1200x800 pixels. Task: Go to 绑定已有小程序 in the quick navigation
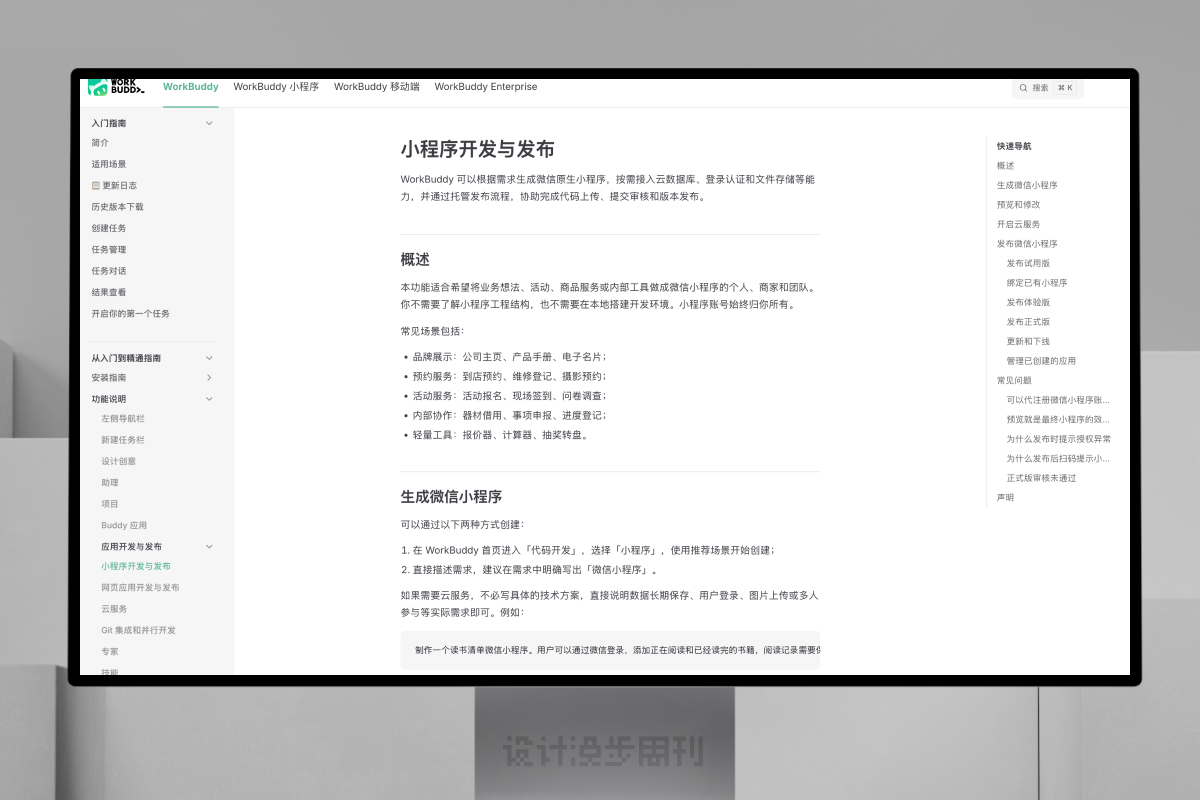pos(1037,283)
